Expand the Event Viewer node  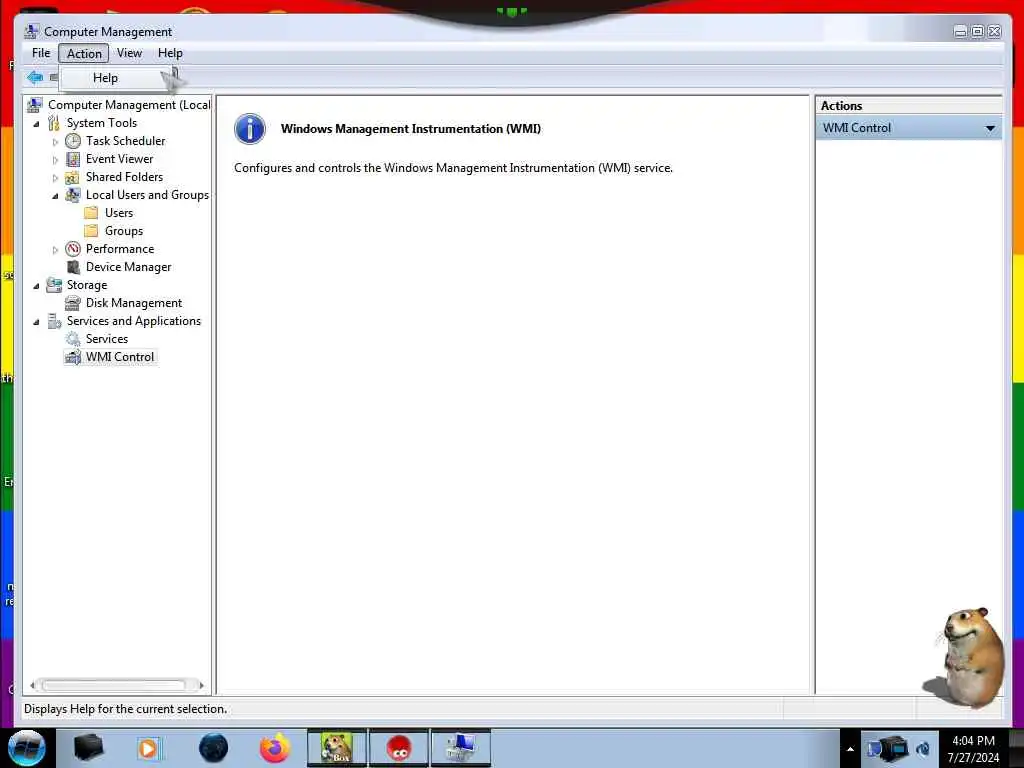[55, 159]
